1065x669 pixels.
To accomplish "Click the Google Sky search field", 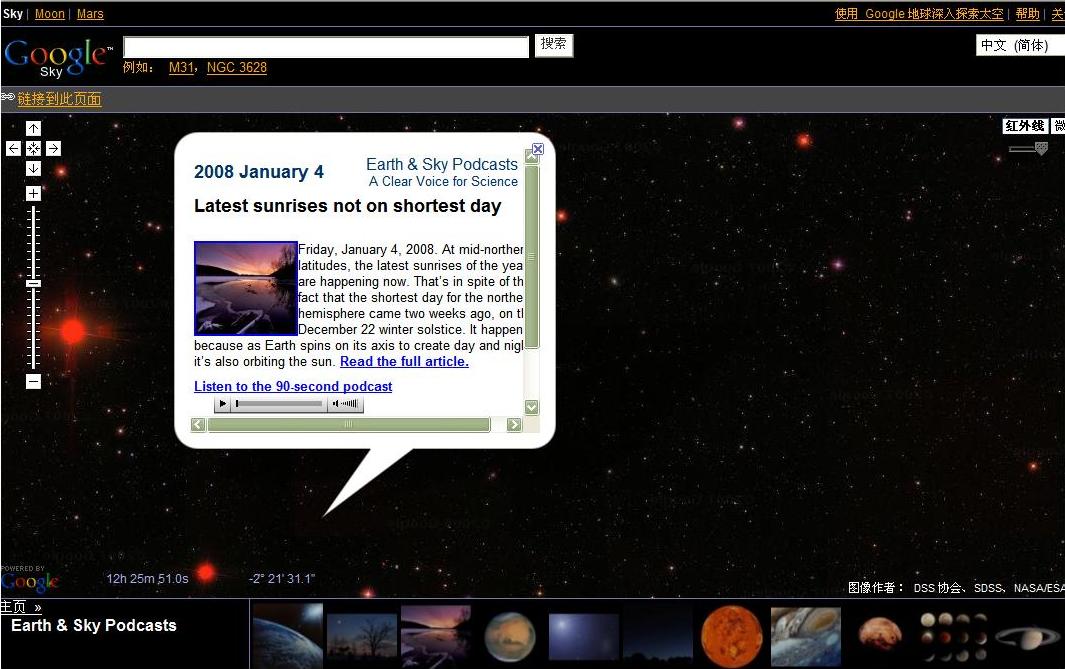I will point(326,47).
